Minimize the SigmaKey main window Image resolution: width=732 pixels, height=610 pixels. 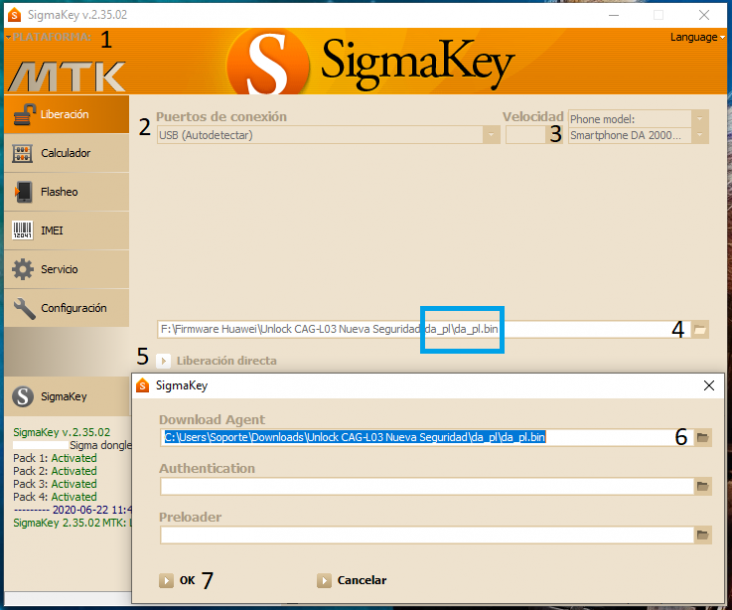[614, 15]
